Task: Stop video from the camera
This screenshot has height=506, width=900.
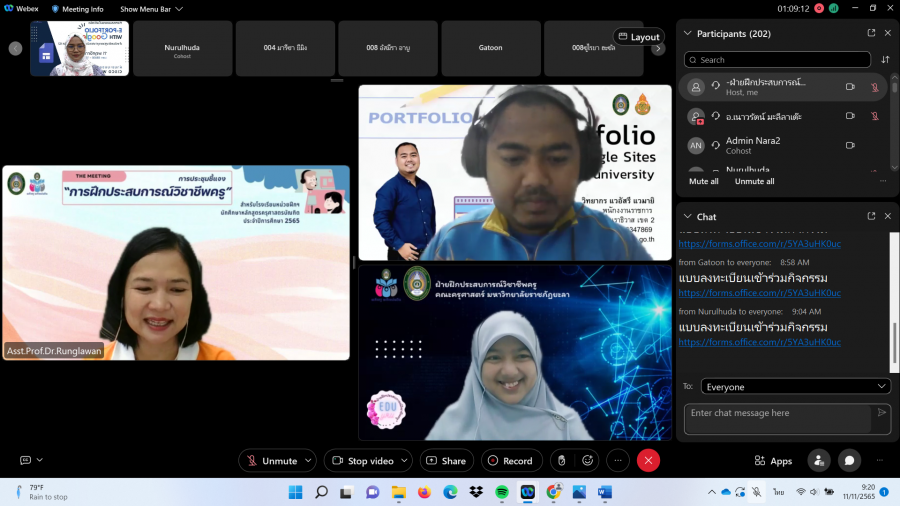Action: (360, 461)
